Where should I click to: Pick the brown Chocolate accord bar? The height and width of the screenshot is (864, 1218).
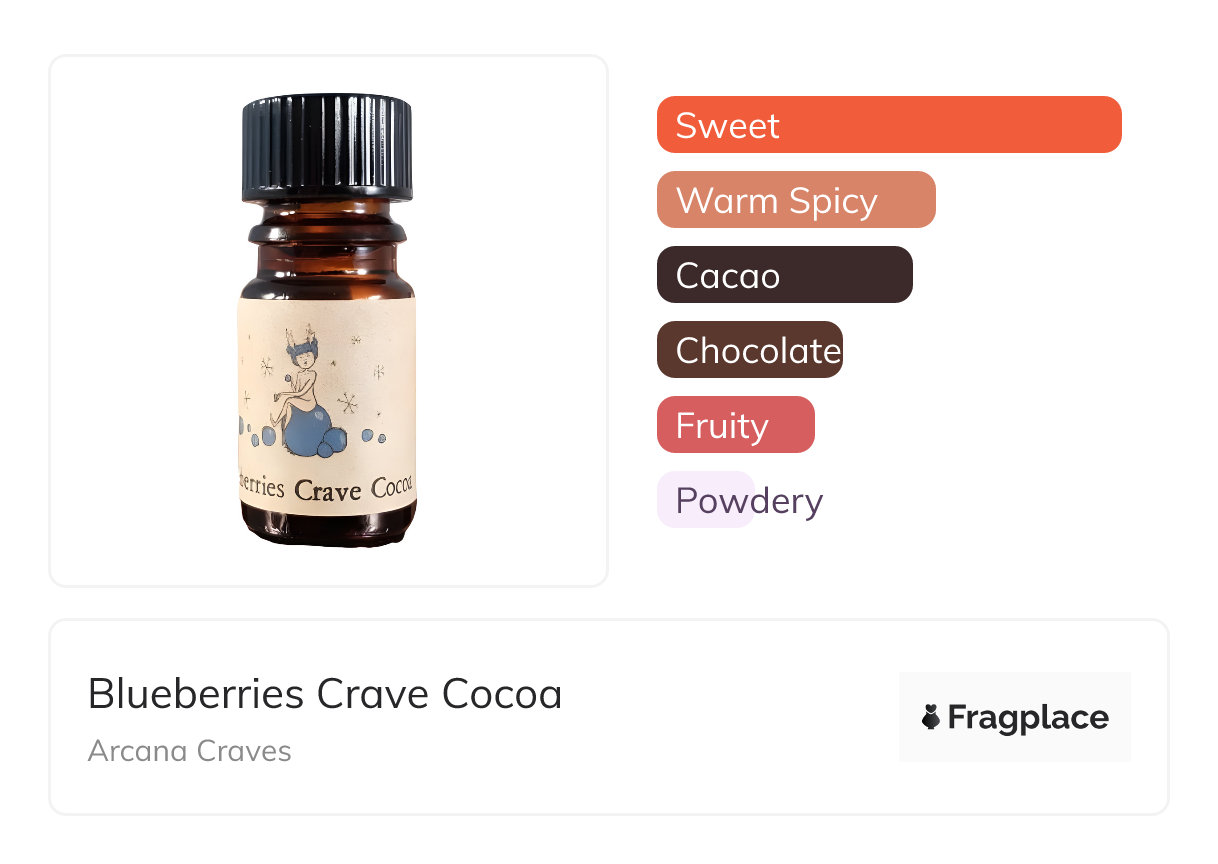[x=750, y=350]
